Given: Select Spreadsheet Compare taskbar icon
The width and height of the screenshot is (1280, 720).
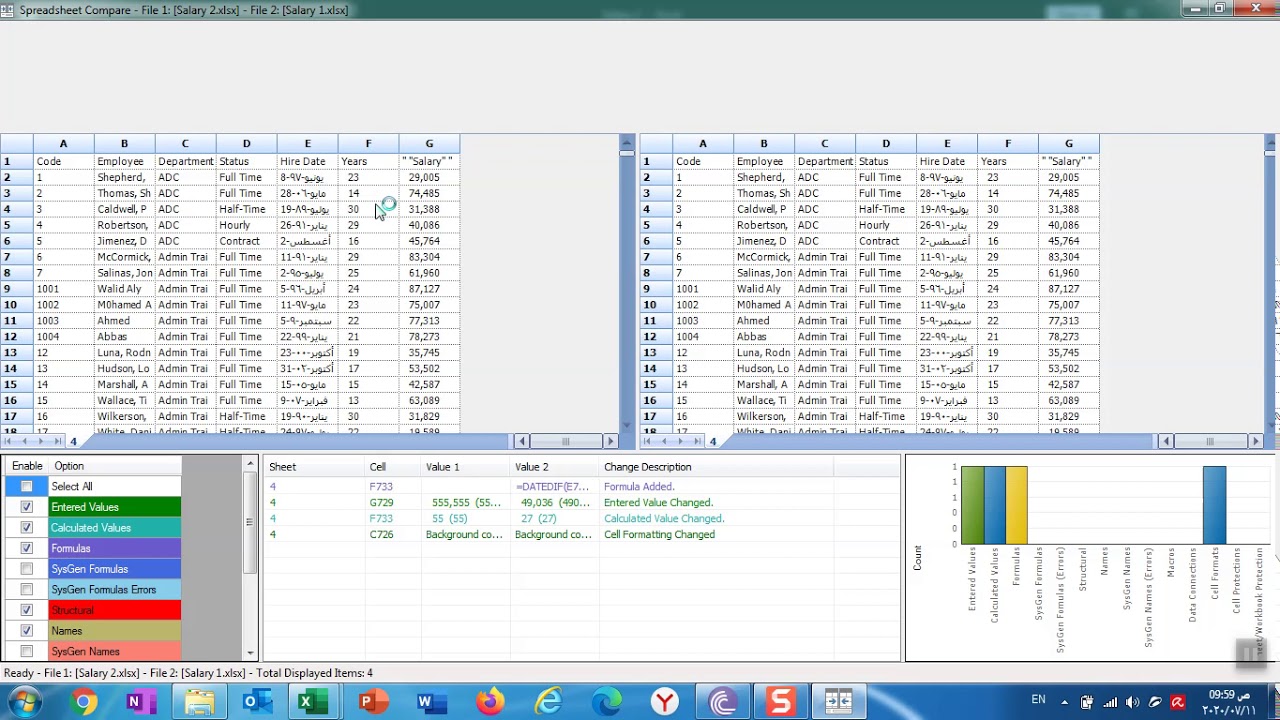Looking at the screenshot, I should 838,702.
